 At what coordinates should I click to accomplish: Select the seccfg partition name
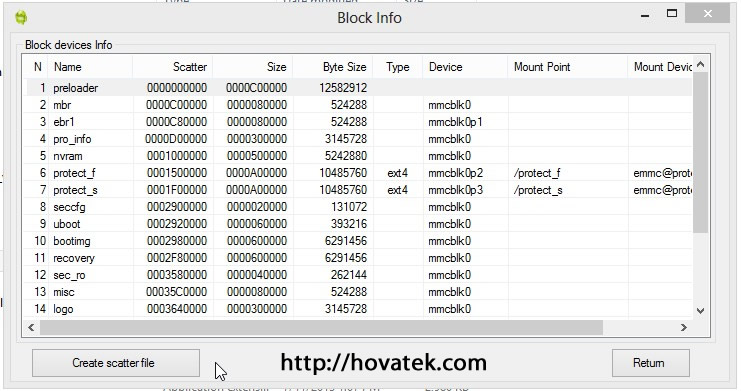pos(69,207)
